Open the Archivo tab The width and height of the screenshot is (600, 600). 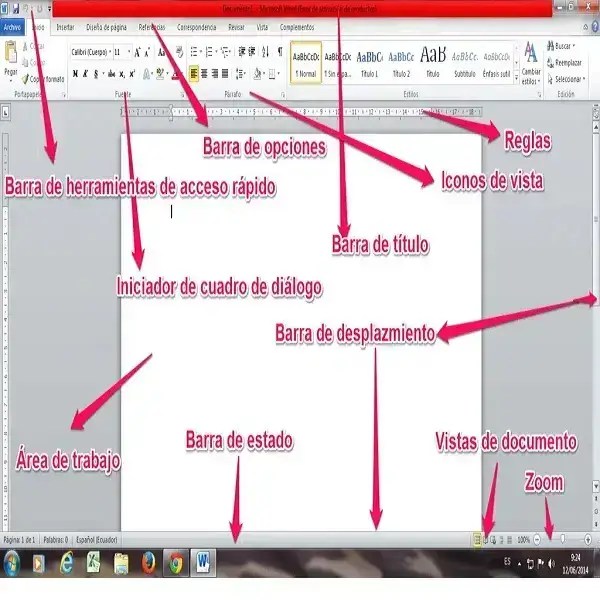click(x=12, y=27)
